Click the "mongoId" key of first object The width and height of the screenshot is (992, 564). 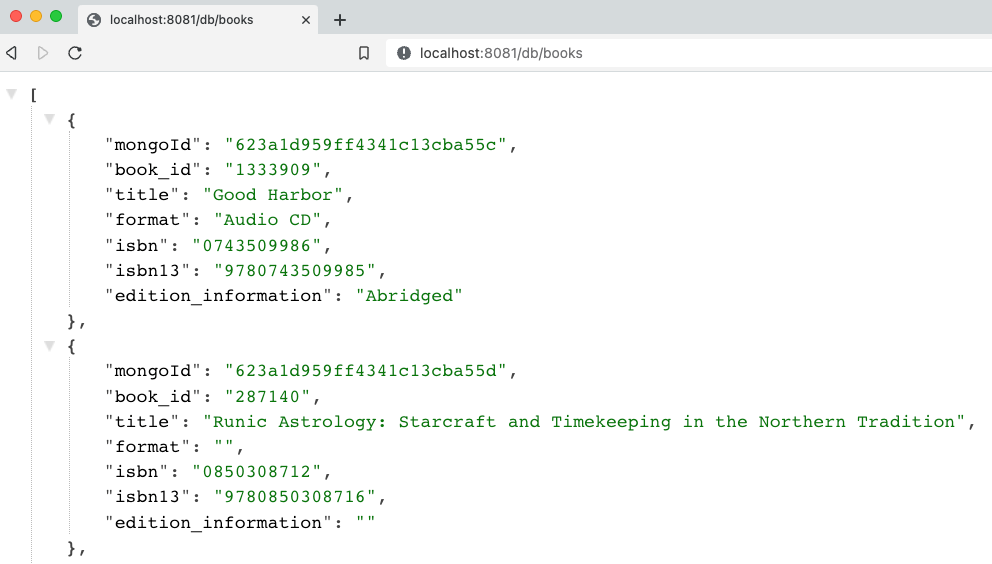(x=152, y=145)
